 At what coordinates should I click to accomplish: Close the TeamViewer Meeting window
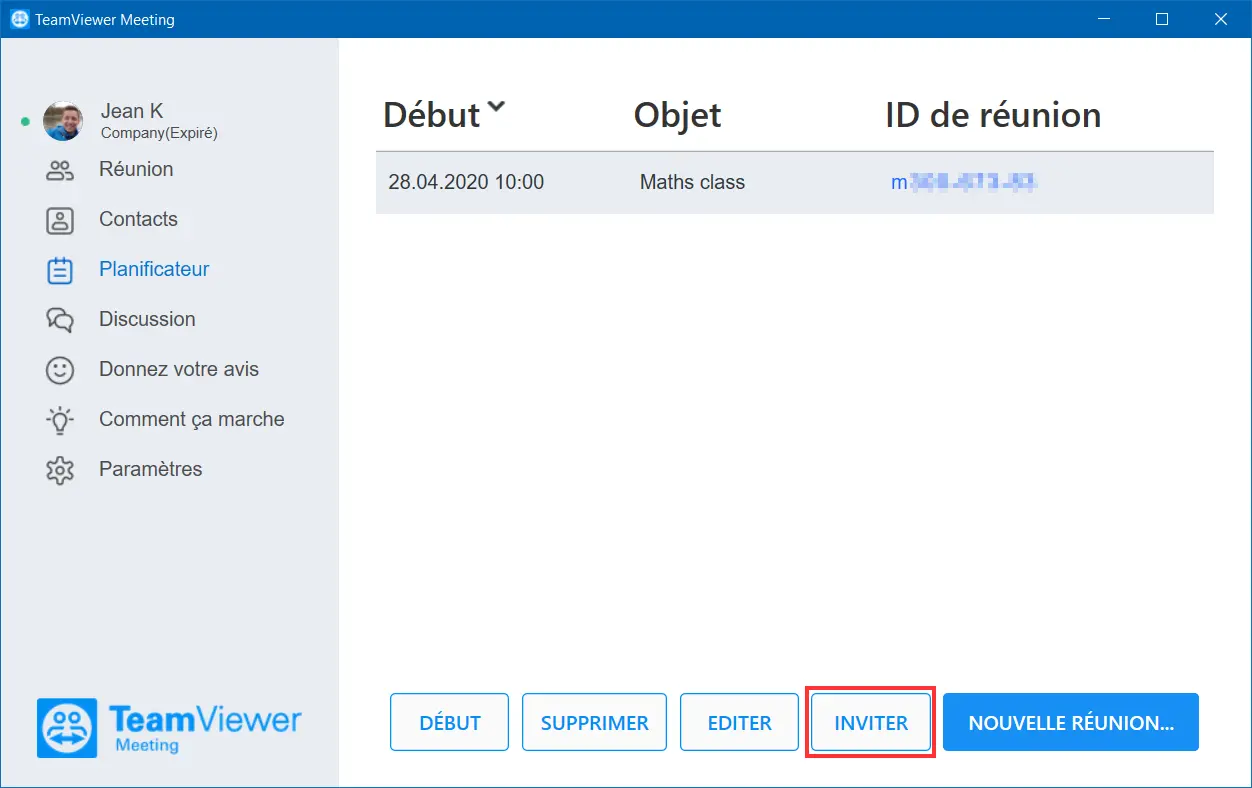[x=1221, y=19]
